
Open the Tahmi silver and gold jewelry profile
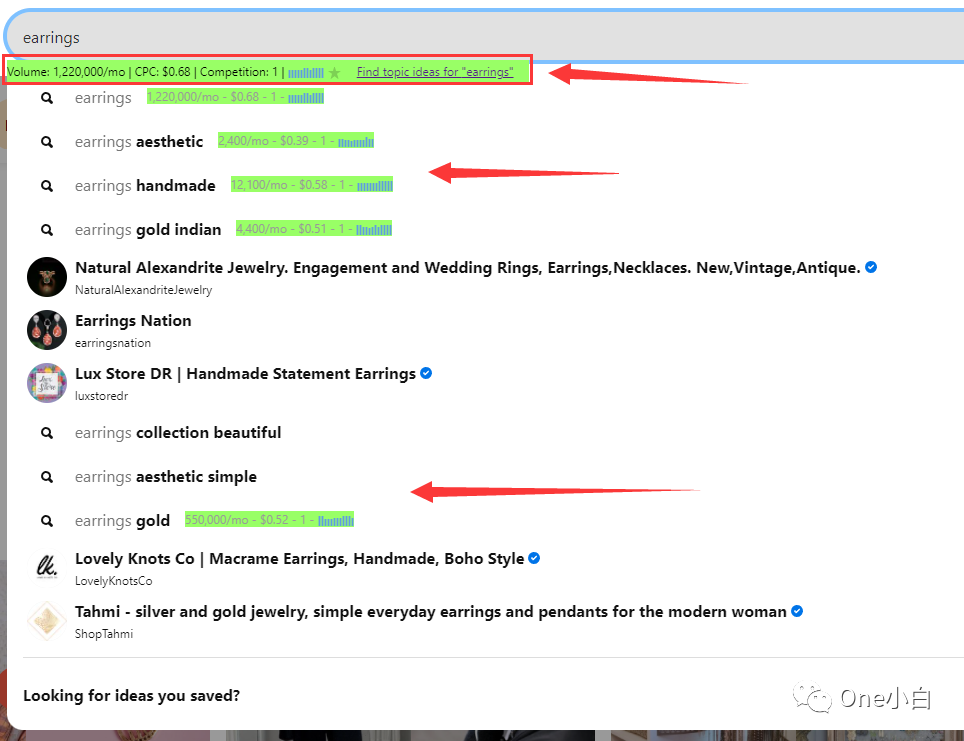click(x=430, y=612)
